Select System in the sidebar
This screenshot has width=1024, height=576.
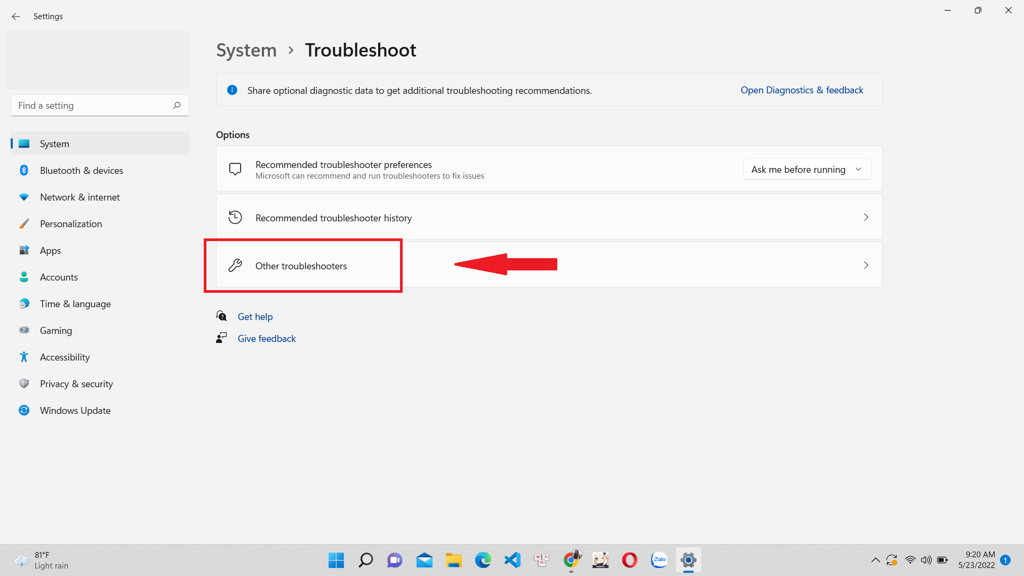[x=100, y=144]
